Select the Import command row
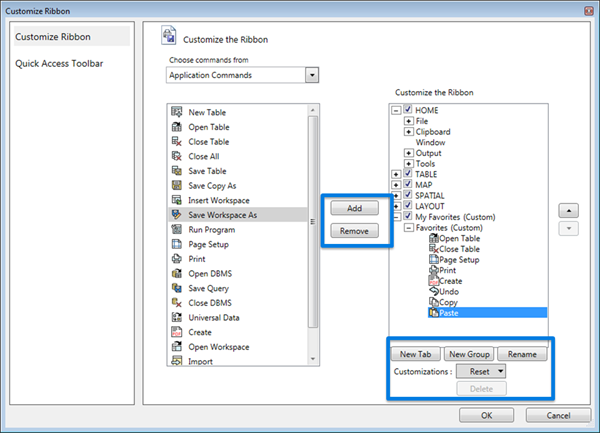 click(238, 361)
